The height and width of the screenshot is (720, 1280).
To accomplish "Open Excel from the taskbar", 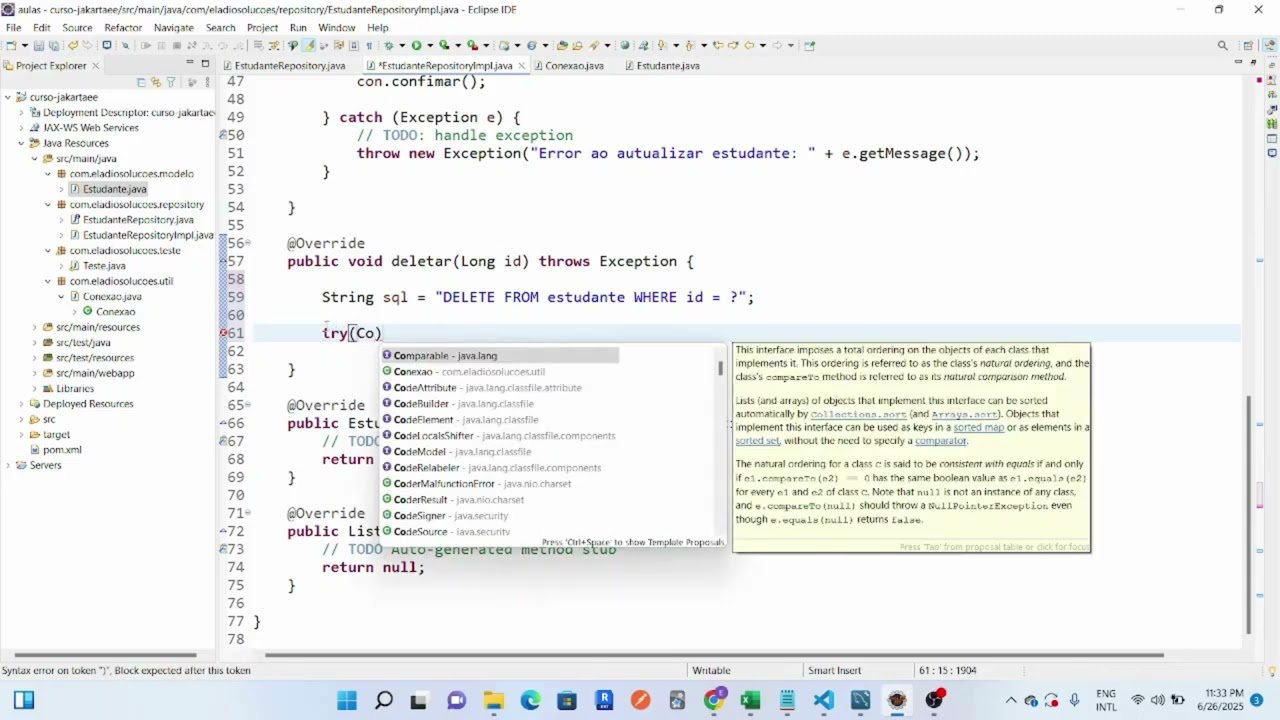I will coord(750,700).
